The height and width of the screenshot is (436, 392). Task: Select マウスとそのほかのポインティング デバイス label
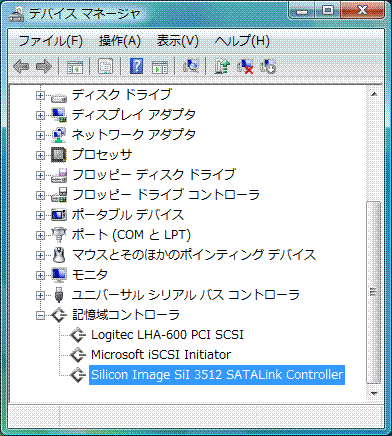[x=194, y=255]
